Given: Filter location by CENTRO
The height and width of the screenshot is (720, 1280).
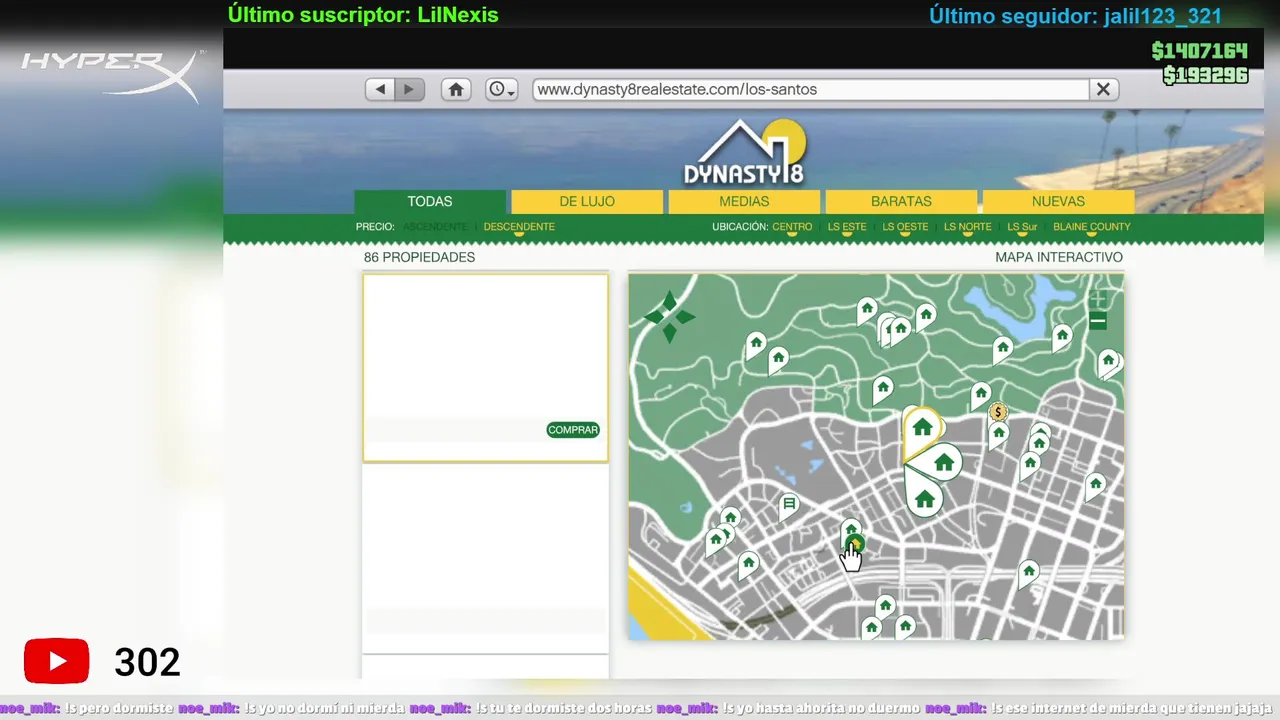Looking at the screenshot, I should (792, 227).
